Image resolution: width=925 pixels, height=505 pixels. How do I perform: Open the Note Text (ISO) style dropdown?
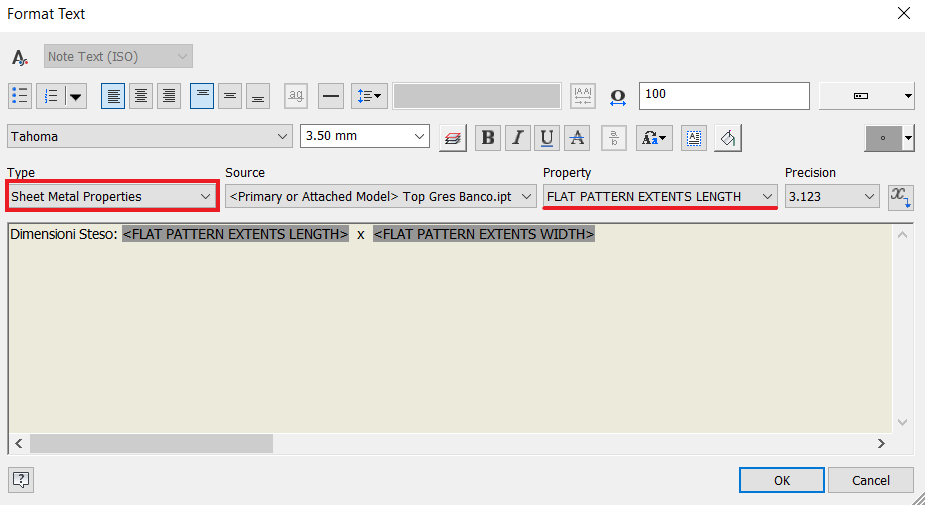click(x=118, y=57)
